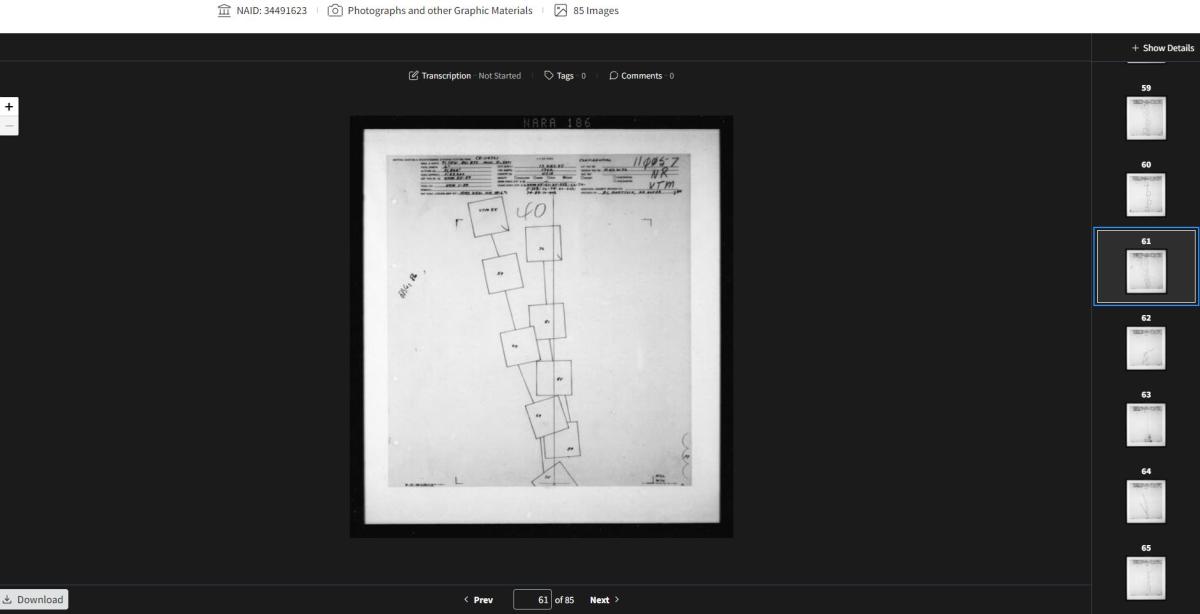Open the Comments panel
The image size is (1200, 614).
641,76
